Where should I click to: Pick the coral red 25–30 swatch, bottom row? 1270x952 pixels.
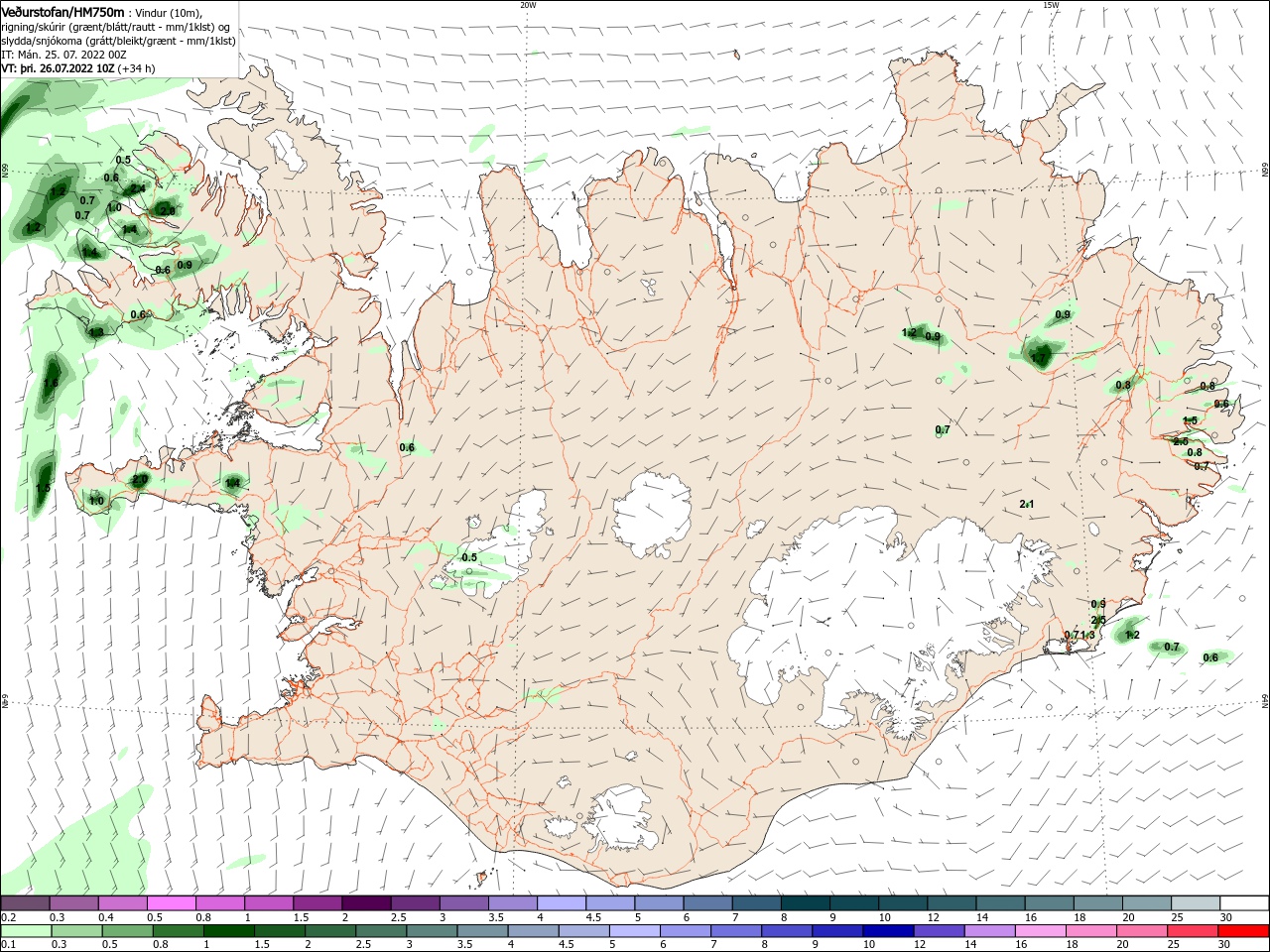click(x=1193, y=931)
